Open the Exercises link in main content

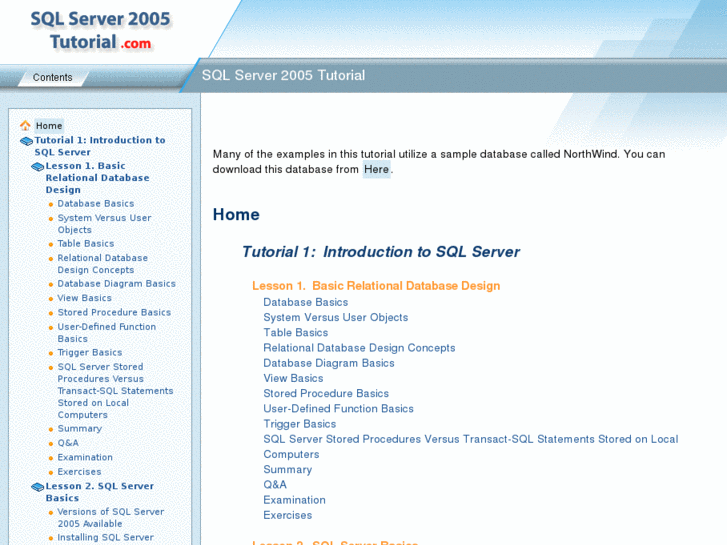pyautogui.click(x=287, y=515)
